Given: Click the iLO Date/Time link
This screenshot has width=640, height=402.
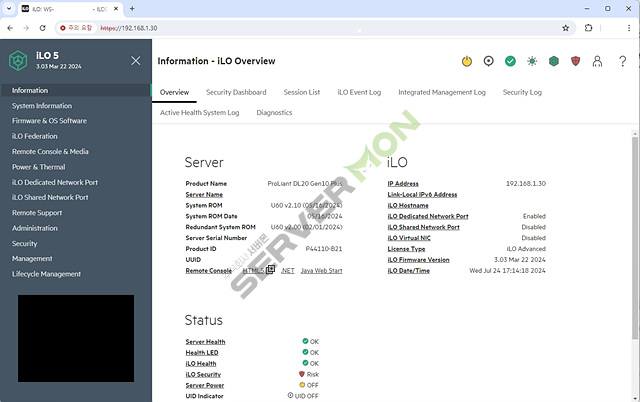Looking at the screenshot, I should tap(409, 271).
